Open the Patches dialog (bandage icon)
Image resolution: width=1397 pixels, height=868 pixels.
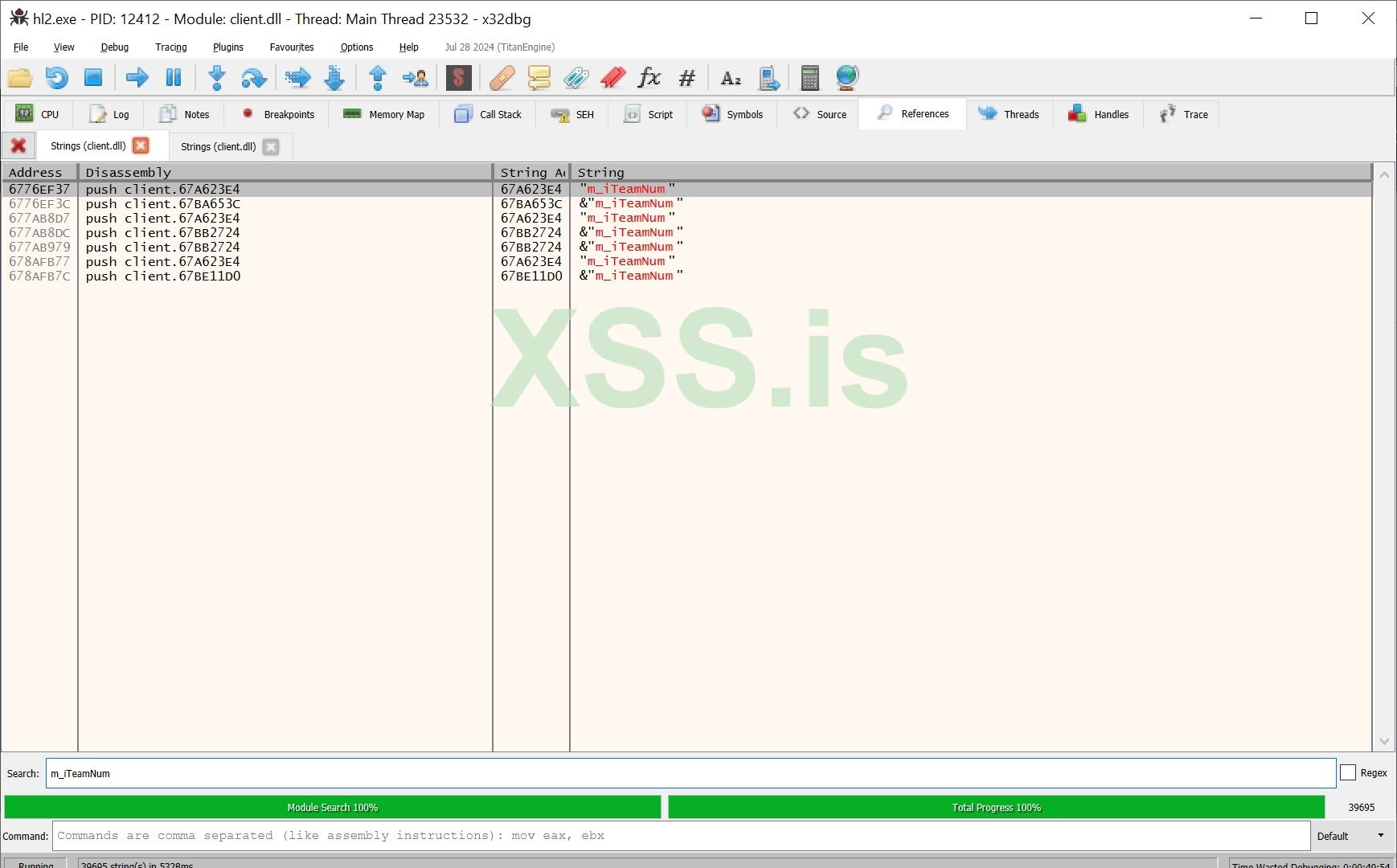pyautogui.click(x=502, y=78)
